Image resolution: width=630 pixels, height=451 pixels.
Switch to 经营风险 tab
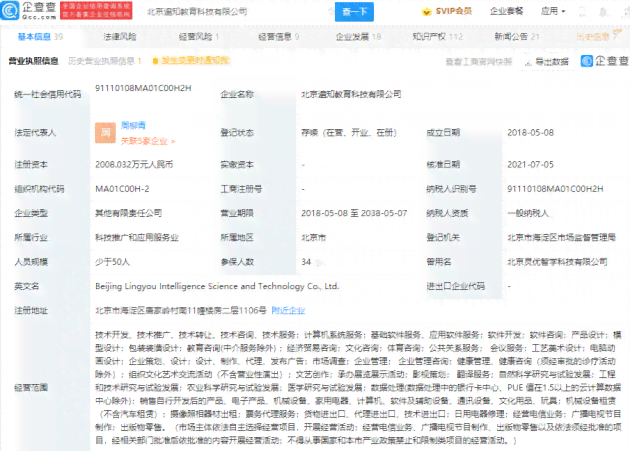click(x=199, y=37)
